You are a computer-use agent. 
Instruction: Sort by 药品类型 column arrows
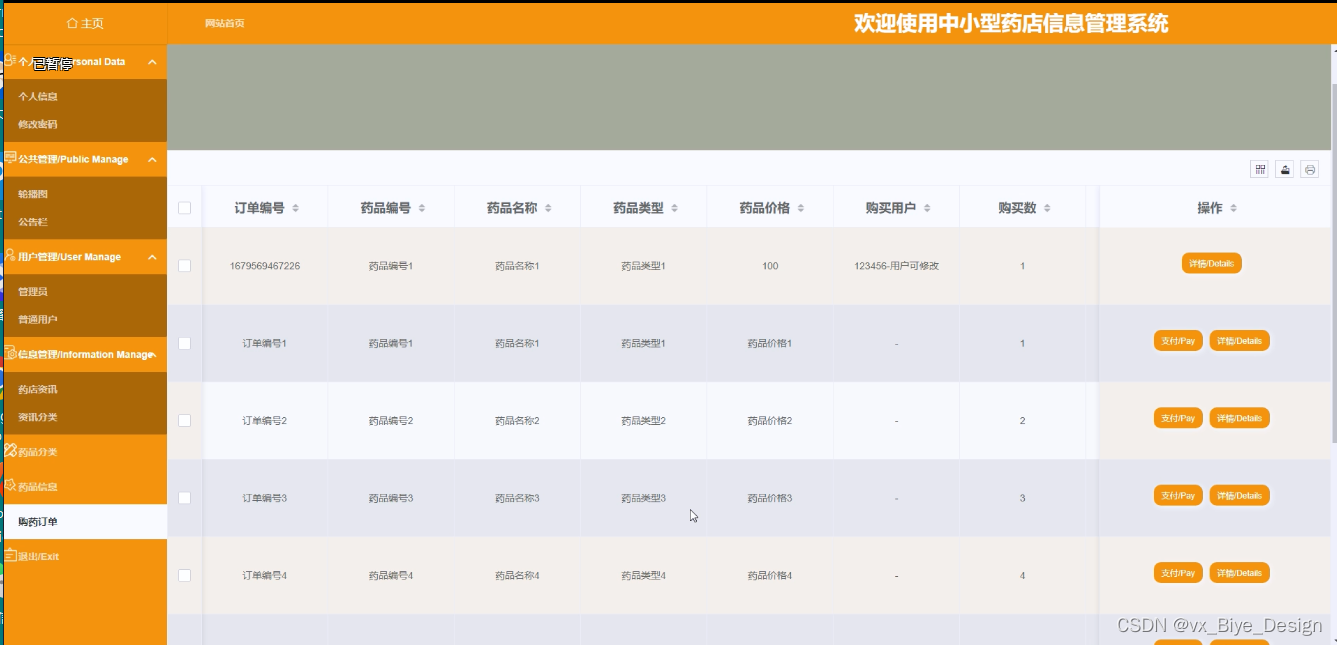tap(674, 208)
